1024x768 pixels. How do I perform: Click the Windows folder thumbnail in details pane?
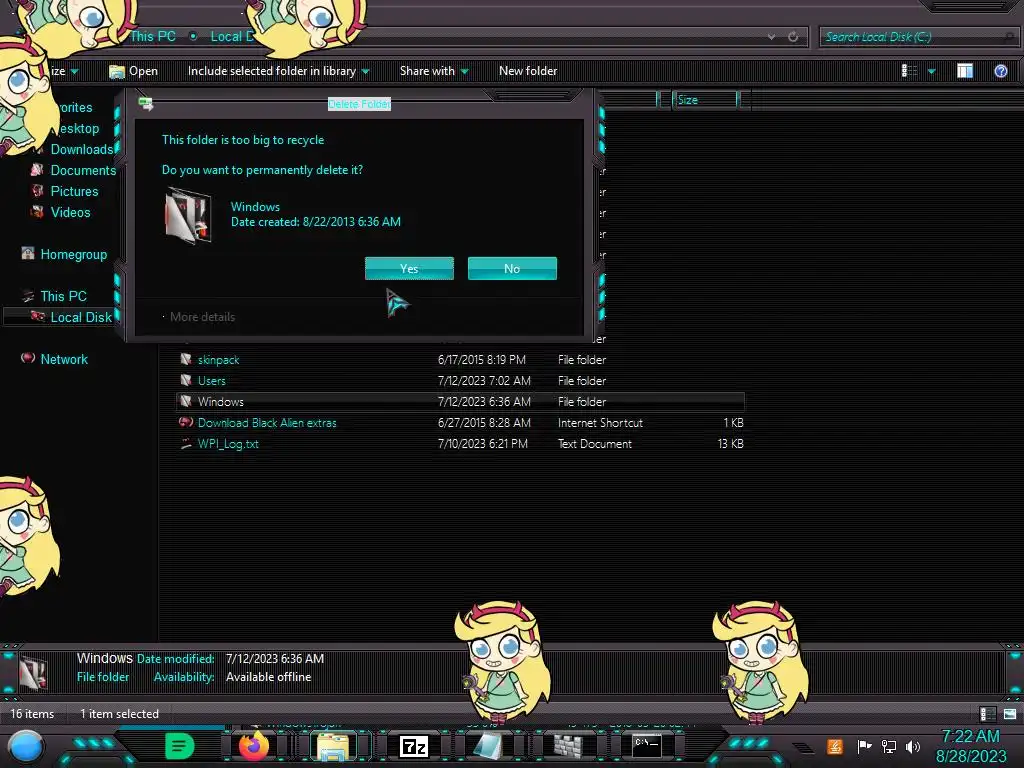[x=33, y=673]
